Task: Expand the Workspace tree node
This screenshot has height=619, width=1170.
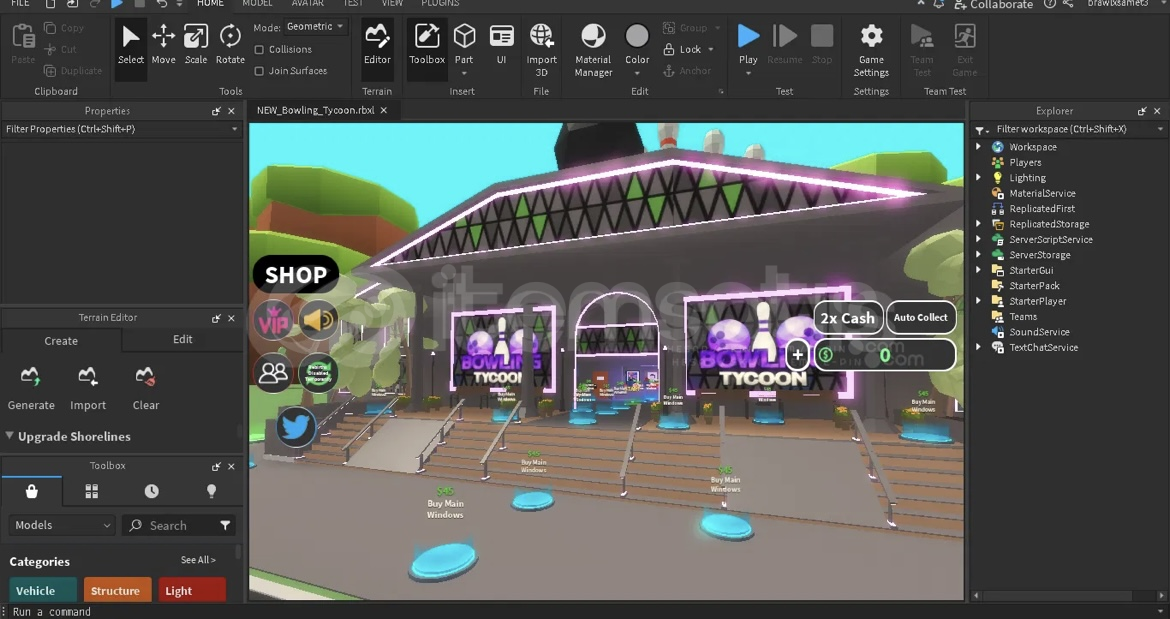Action: coord(978,147)
